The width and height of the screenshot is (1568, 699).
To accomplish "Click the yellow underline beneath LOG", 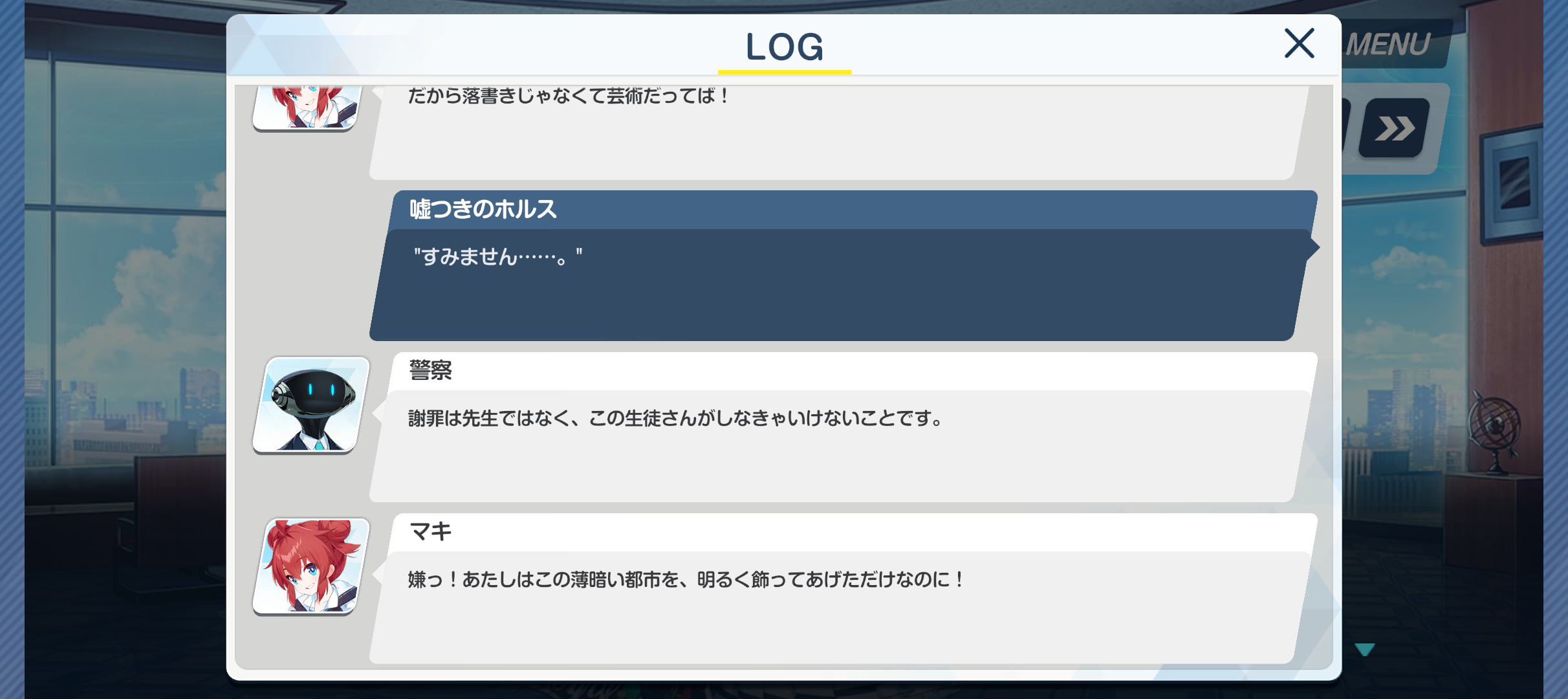I will (785, 71).
